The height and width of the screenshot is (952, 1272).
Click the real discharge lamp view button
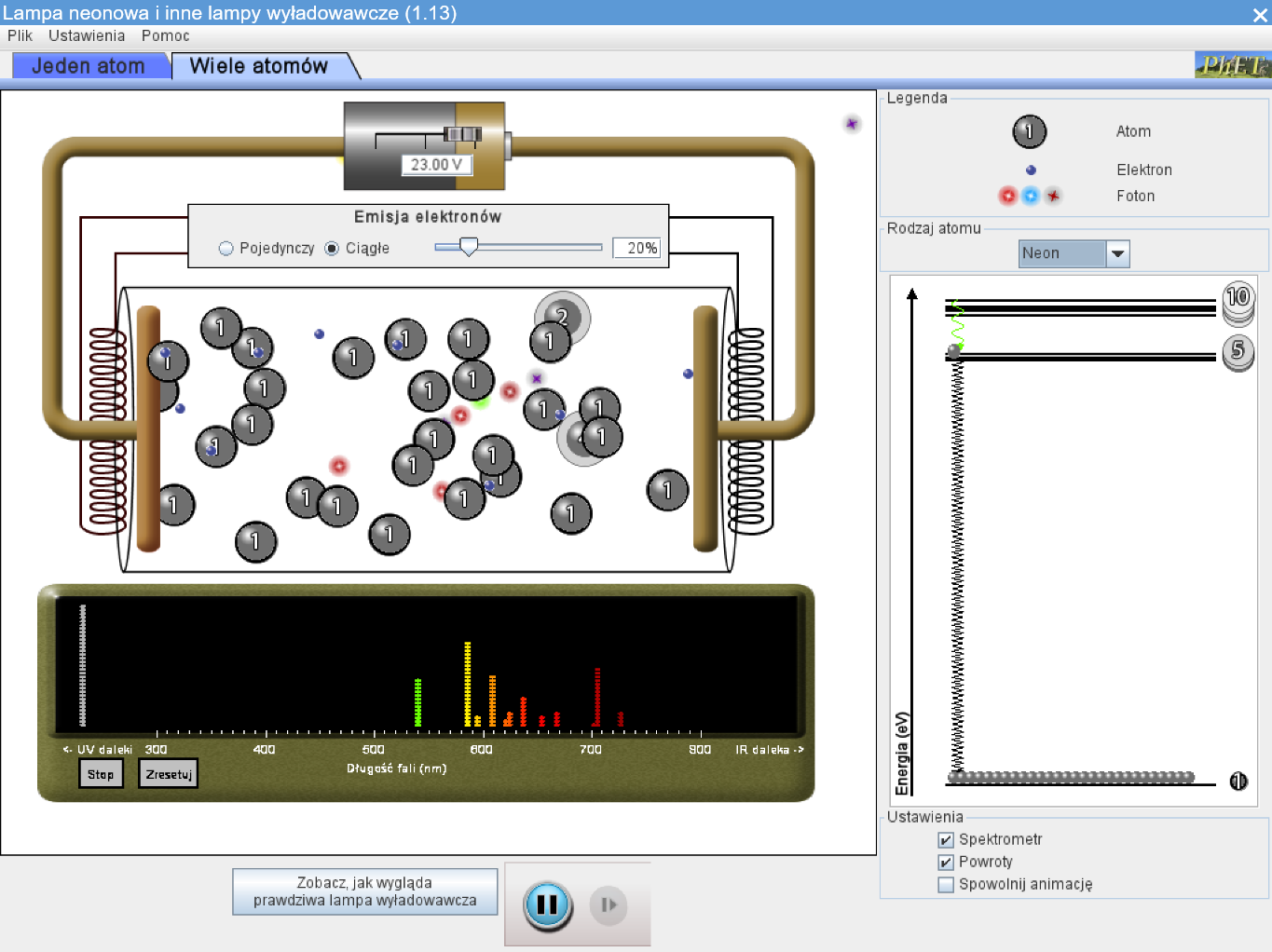[364, 891]
